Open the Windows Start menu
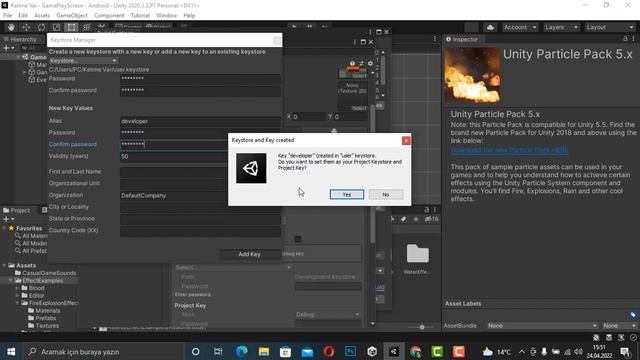The height and width of the screenshot is (360, 640). pyautogui.click(x=11, y=351)
